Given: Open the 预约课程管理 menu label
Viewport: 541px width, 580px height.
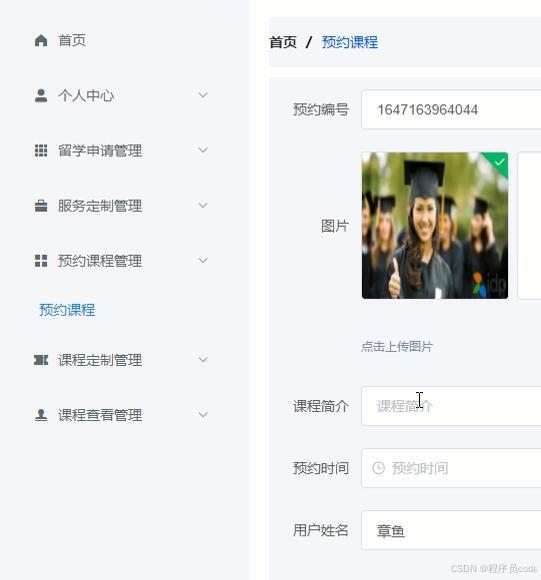Looking at the screenshot, I should [x=100, y=261].
